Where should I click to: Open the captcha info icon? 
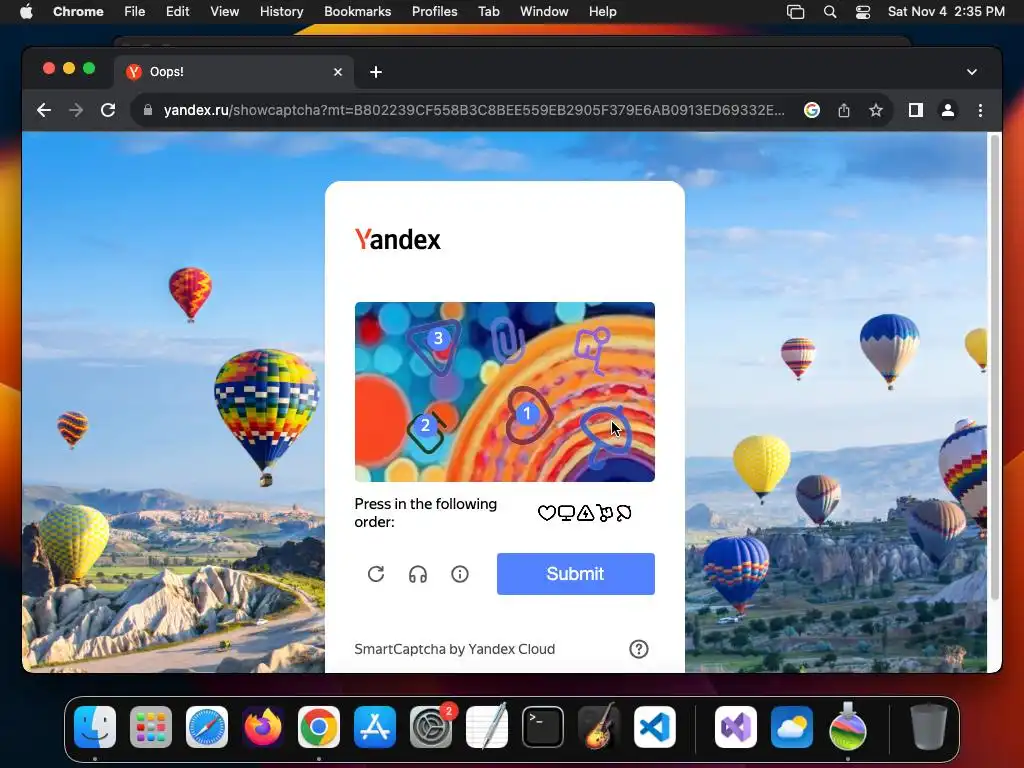point(460,574)
